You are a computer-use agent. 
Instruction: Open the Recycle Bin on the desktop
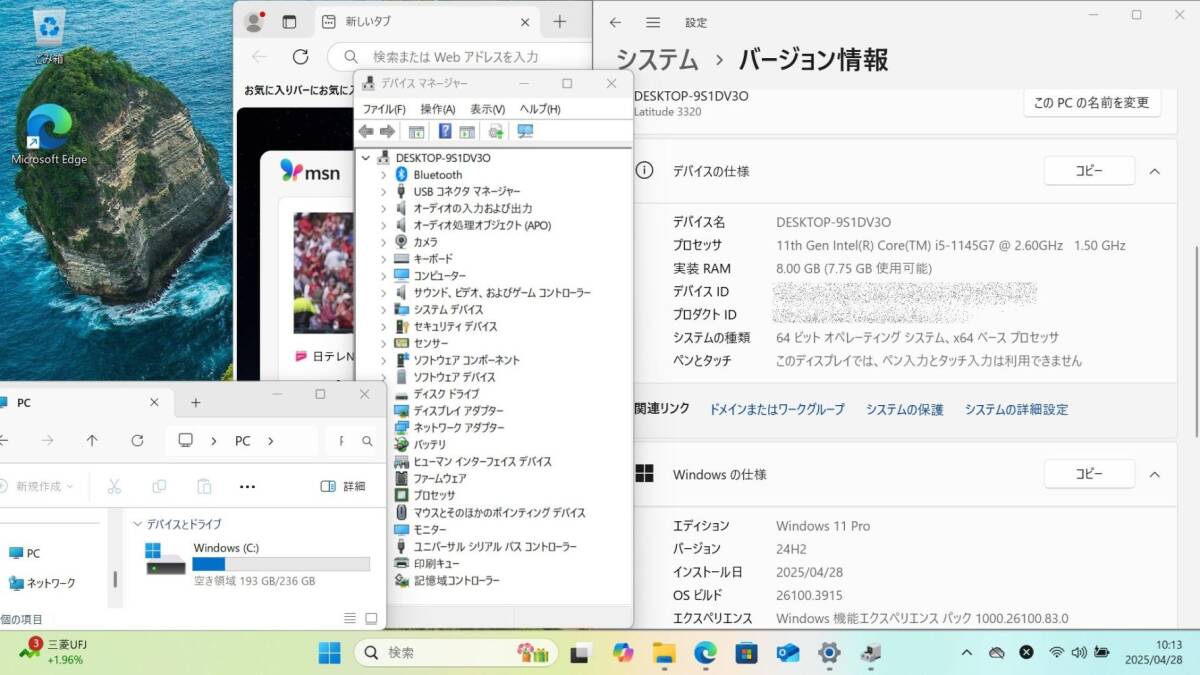tap(49, 35)
